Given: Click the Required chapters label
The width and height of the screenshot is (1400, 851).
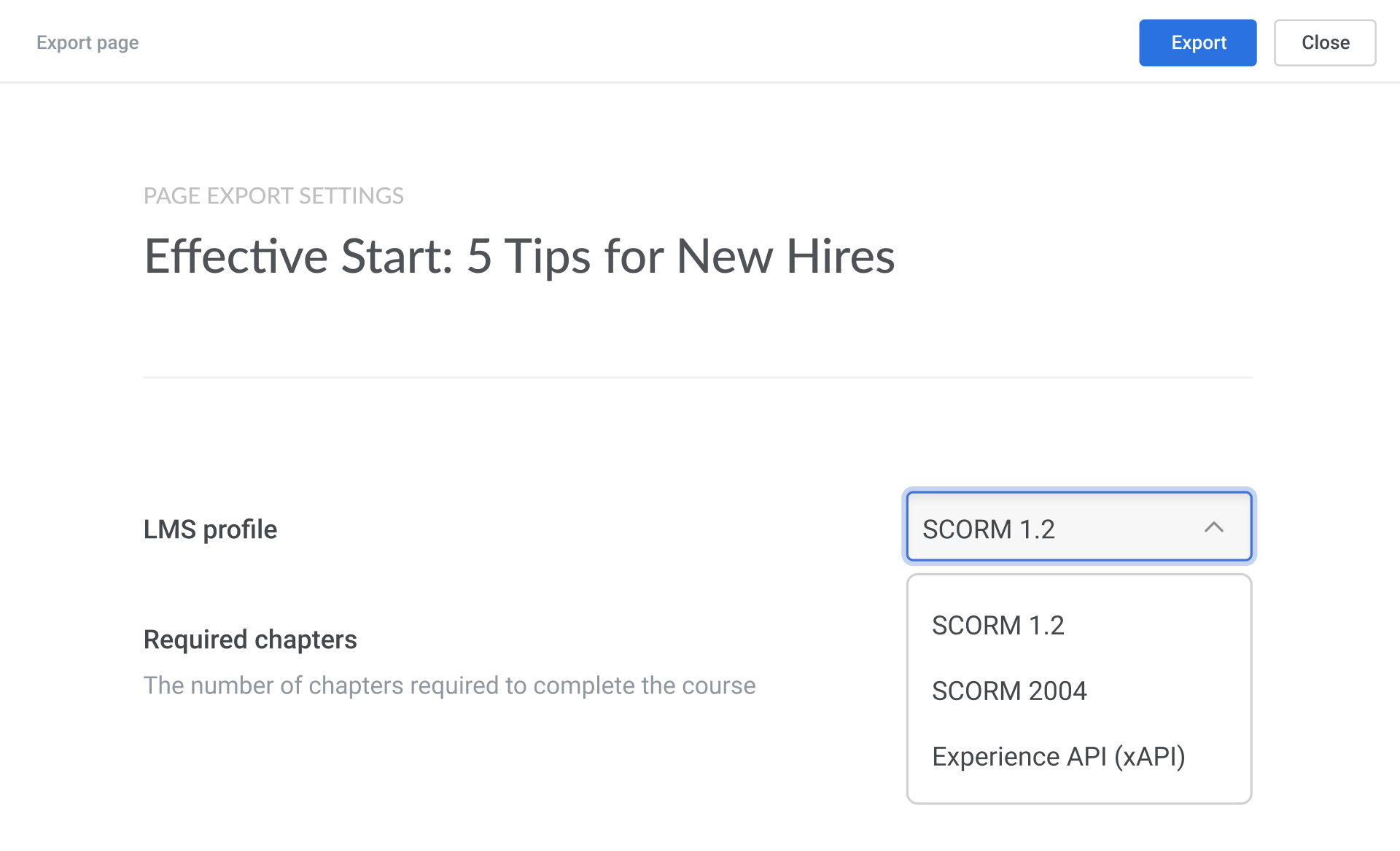Looking at the screenshot, I should (x=250, y=640).
